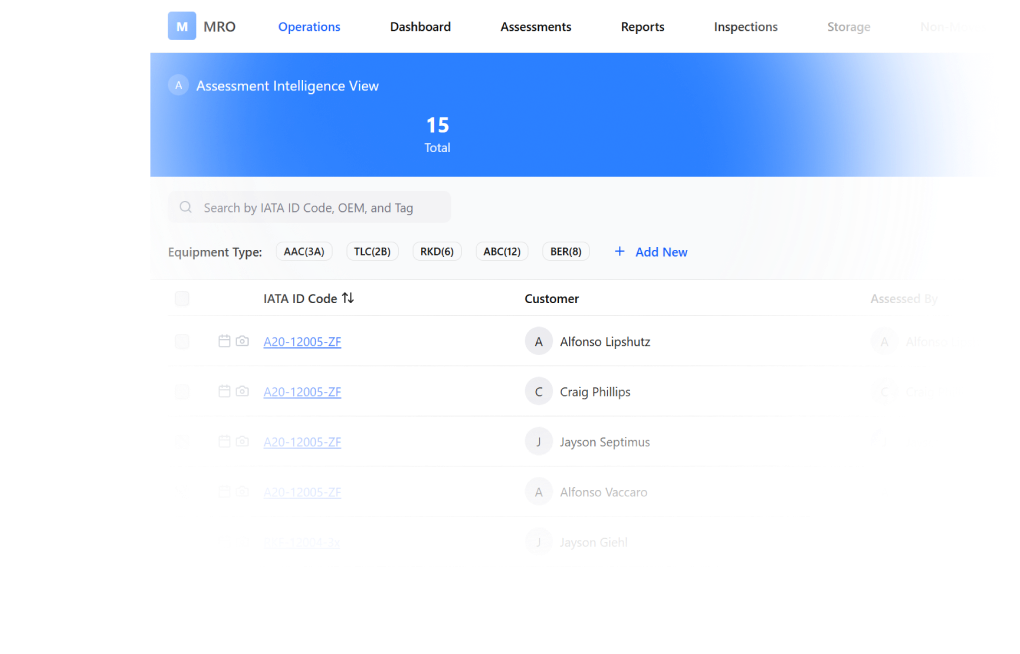Open the Inspections menu item
Image resolution: width=1020 pixels, height=654 pixels.
[745, 27]
